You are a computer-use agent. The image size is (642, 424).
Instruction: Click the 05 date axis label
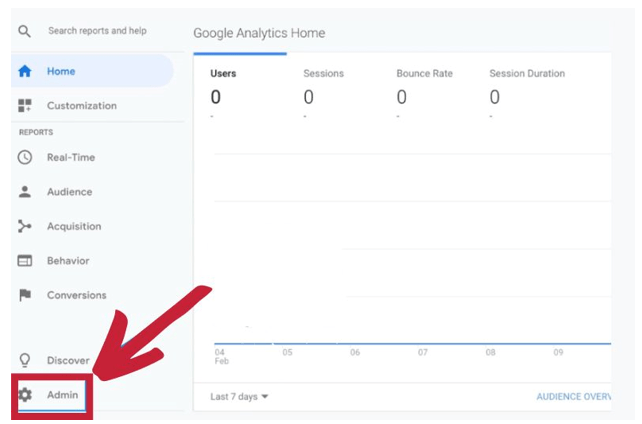(287, 352)
